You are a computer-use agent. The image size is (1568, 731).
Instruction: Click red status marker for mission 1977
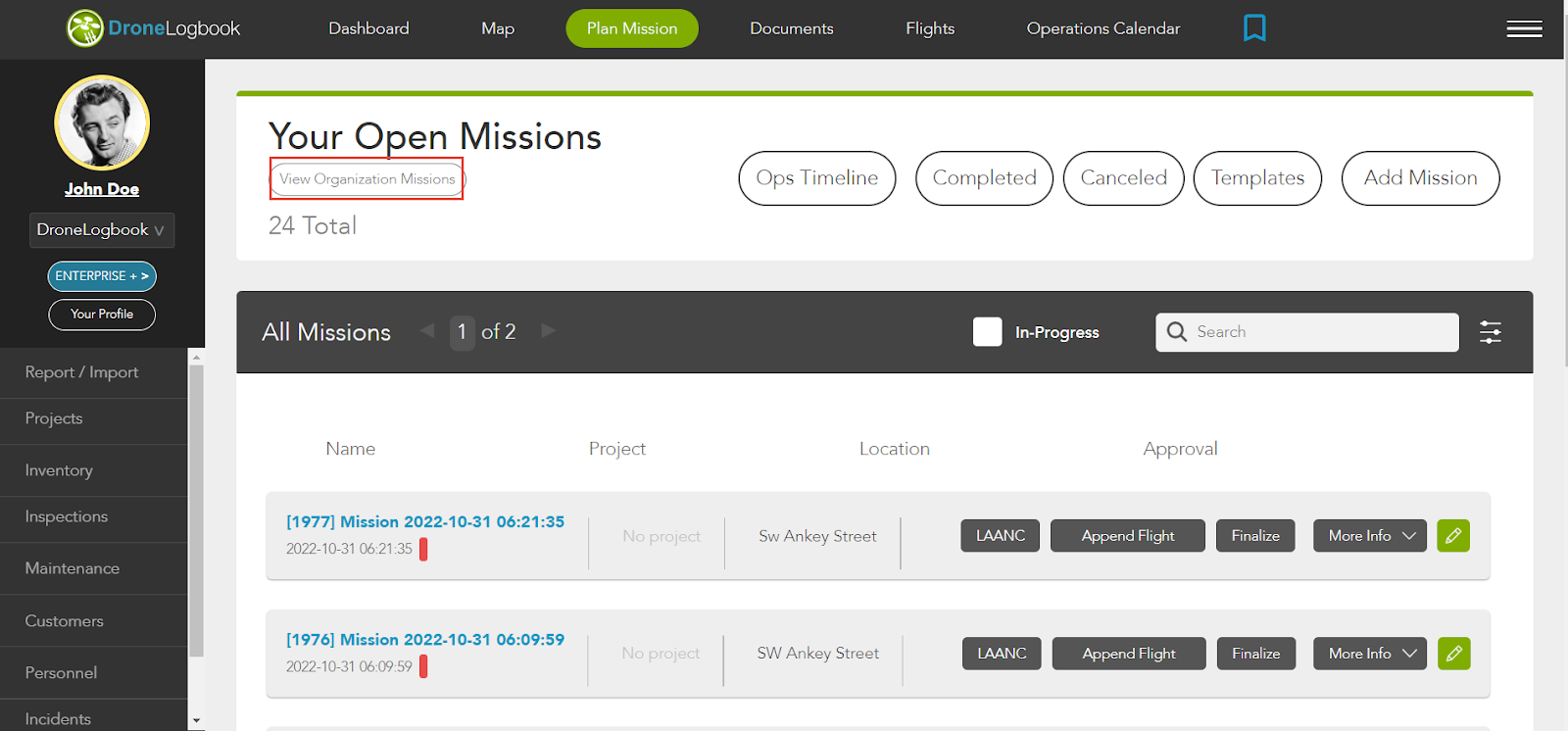tap(423, 549)
